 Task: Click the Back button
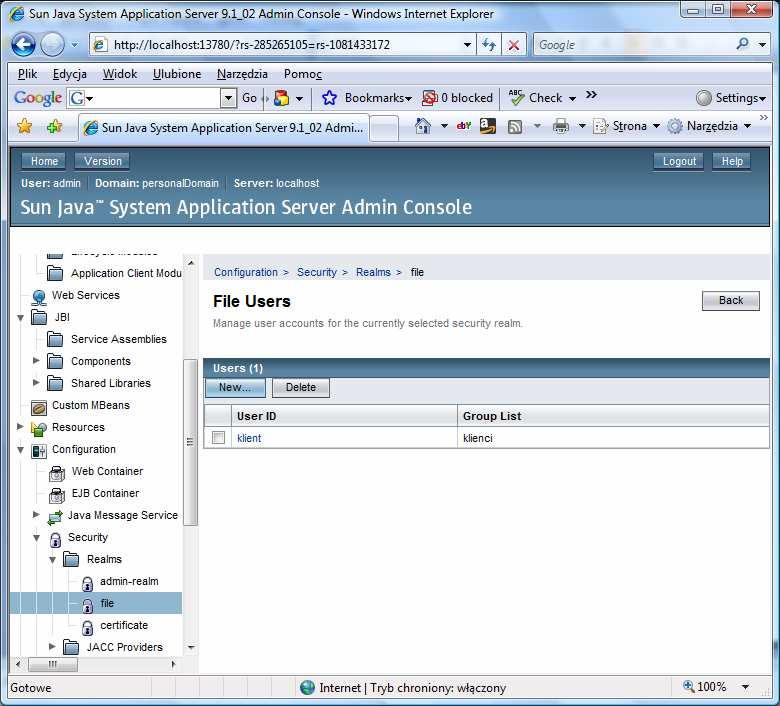(731, 301)
